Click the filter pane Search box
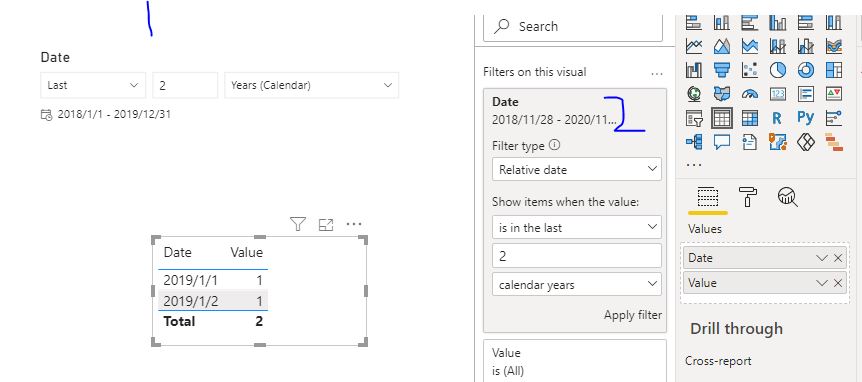The width and height of the screenshot is (862, 382). [573, 26]
